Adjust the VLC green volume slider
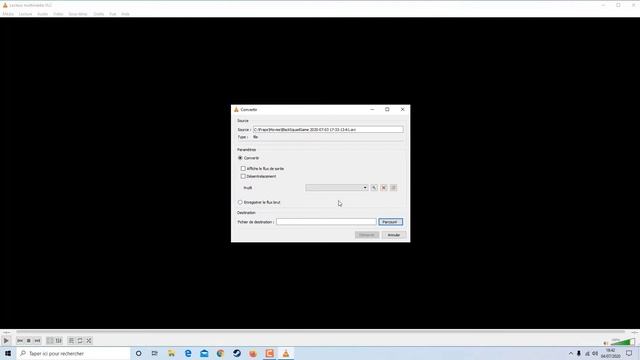640x360 pixels. click(x=622, y=342)
